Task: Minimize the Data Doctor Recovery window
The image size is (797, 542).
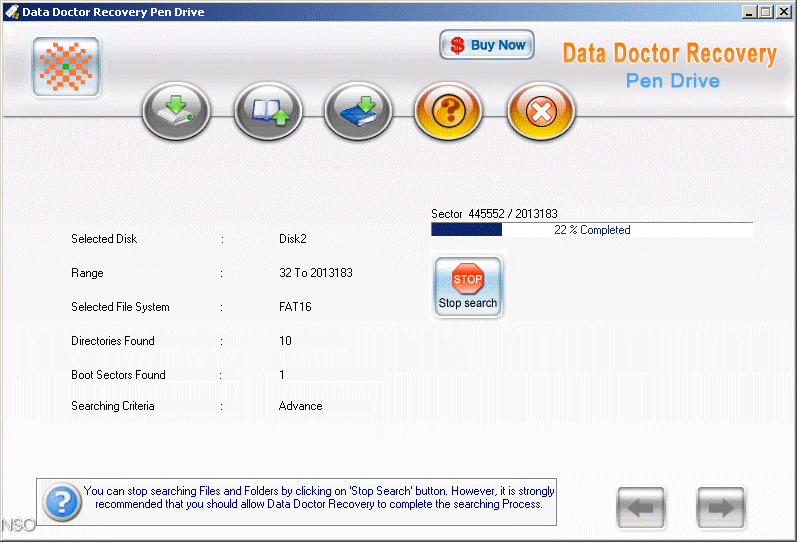Action: pos(748,12)
